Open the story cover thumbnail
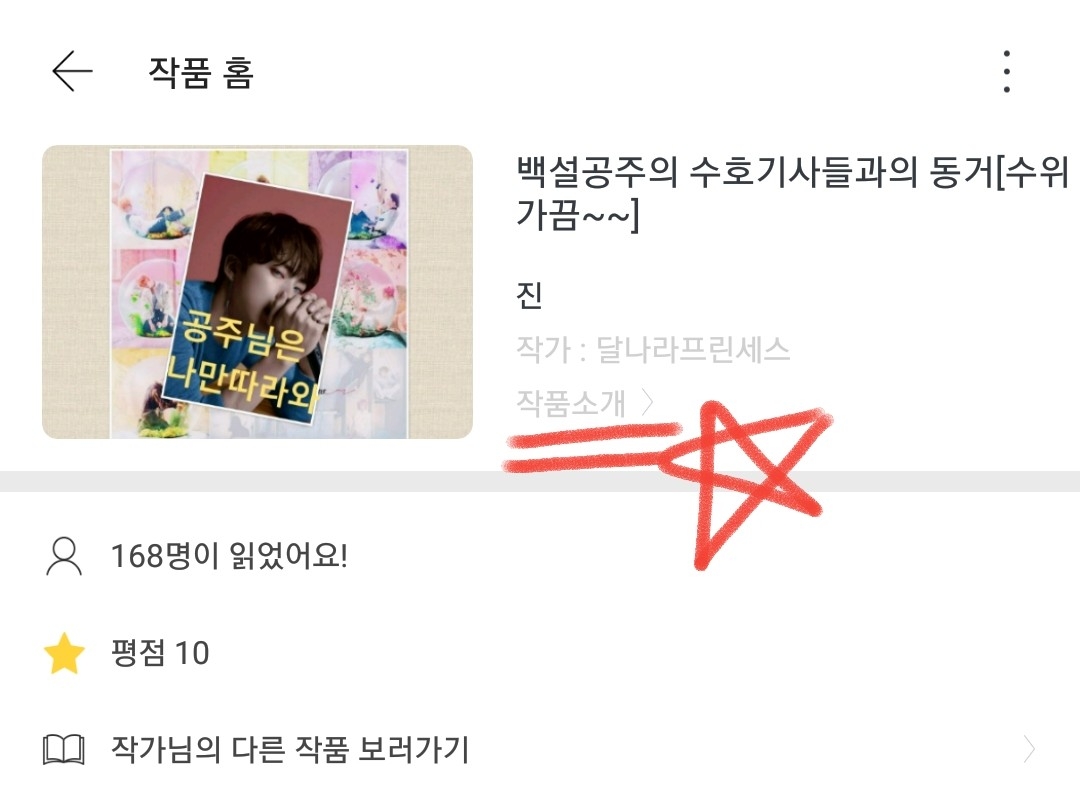The image size is (1080, 810). [x=258, y=292]
